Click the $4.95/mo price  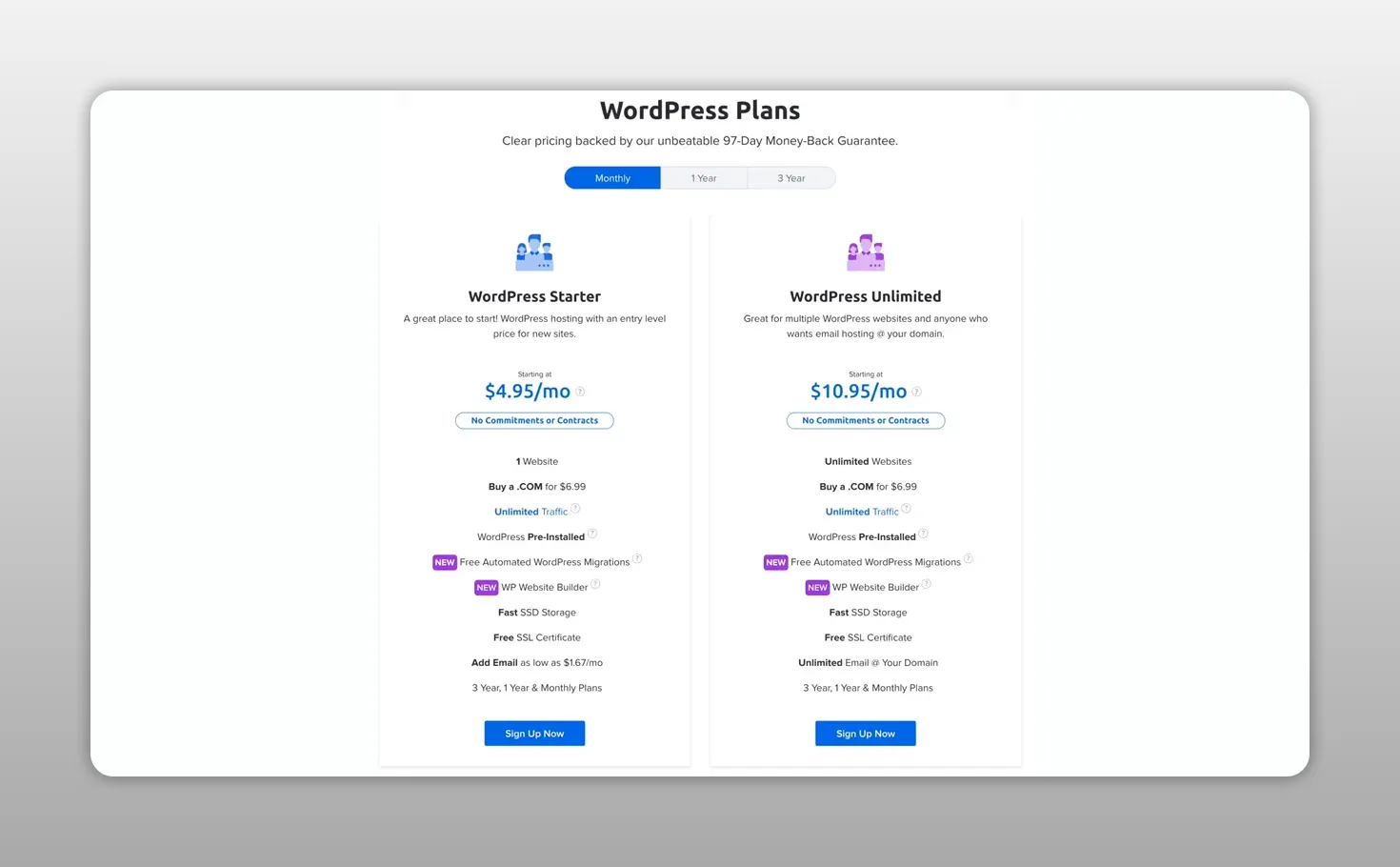pos(528,392)
